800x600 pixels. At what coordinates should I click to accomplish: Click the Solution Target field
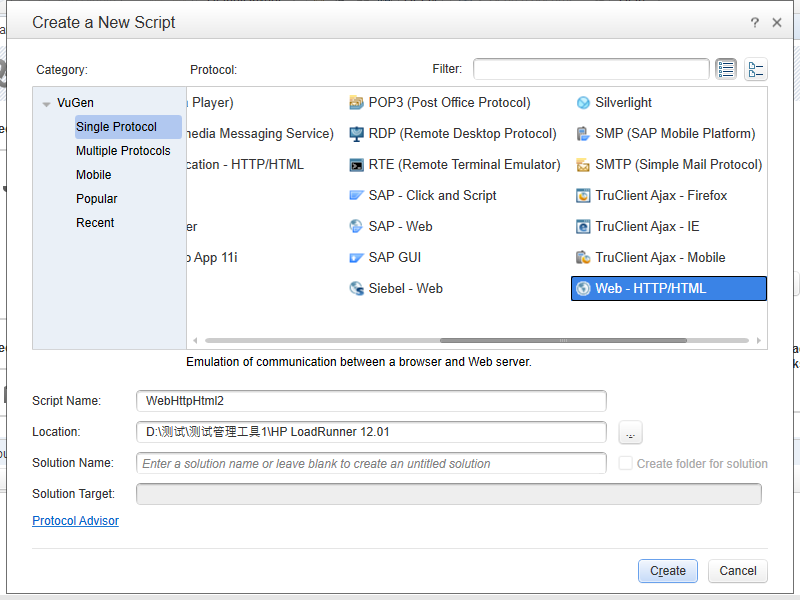pyautogui.click(x=448, y=494)
